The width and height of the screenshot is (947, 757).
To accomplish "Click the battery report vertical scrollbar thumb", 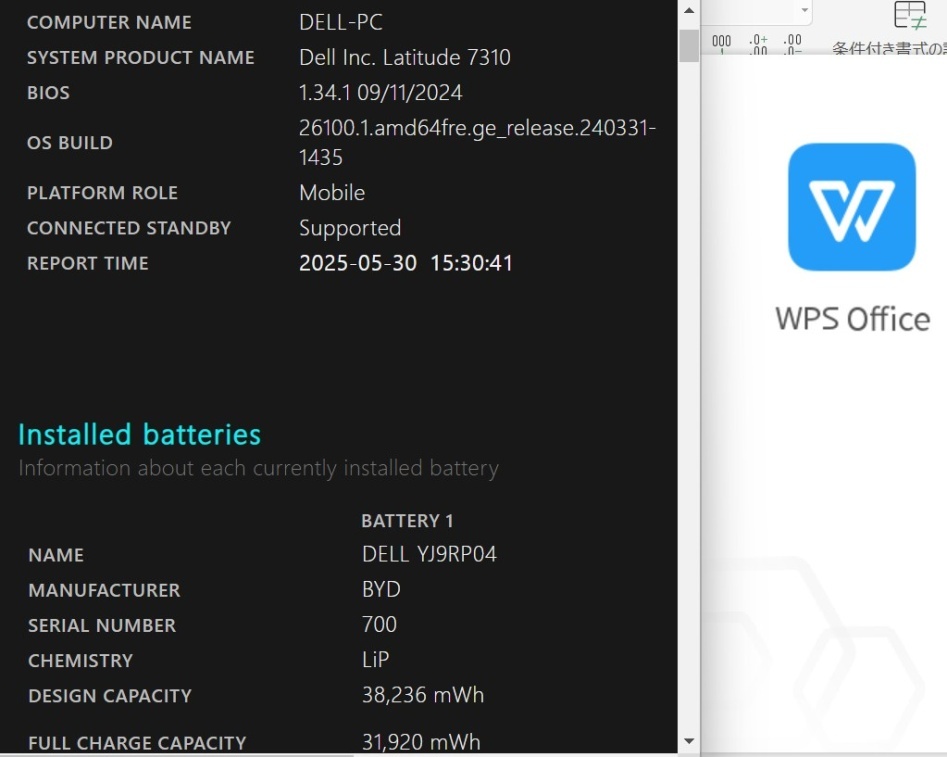I will tap(689, 45).
